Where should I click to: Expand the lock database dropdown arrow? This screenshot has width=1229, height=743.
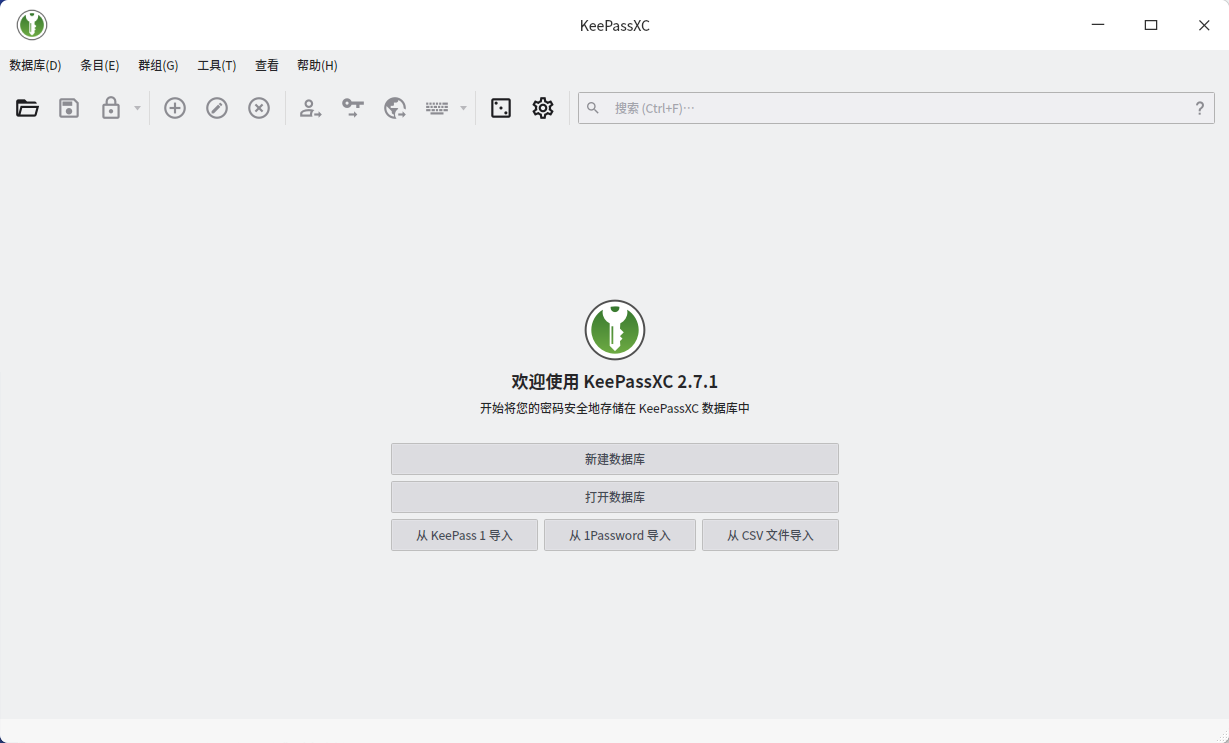pyautogui.click(x=137, y=108)
